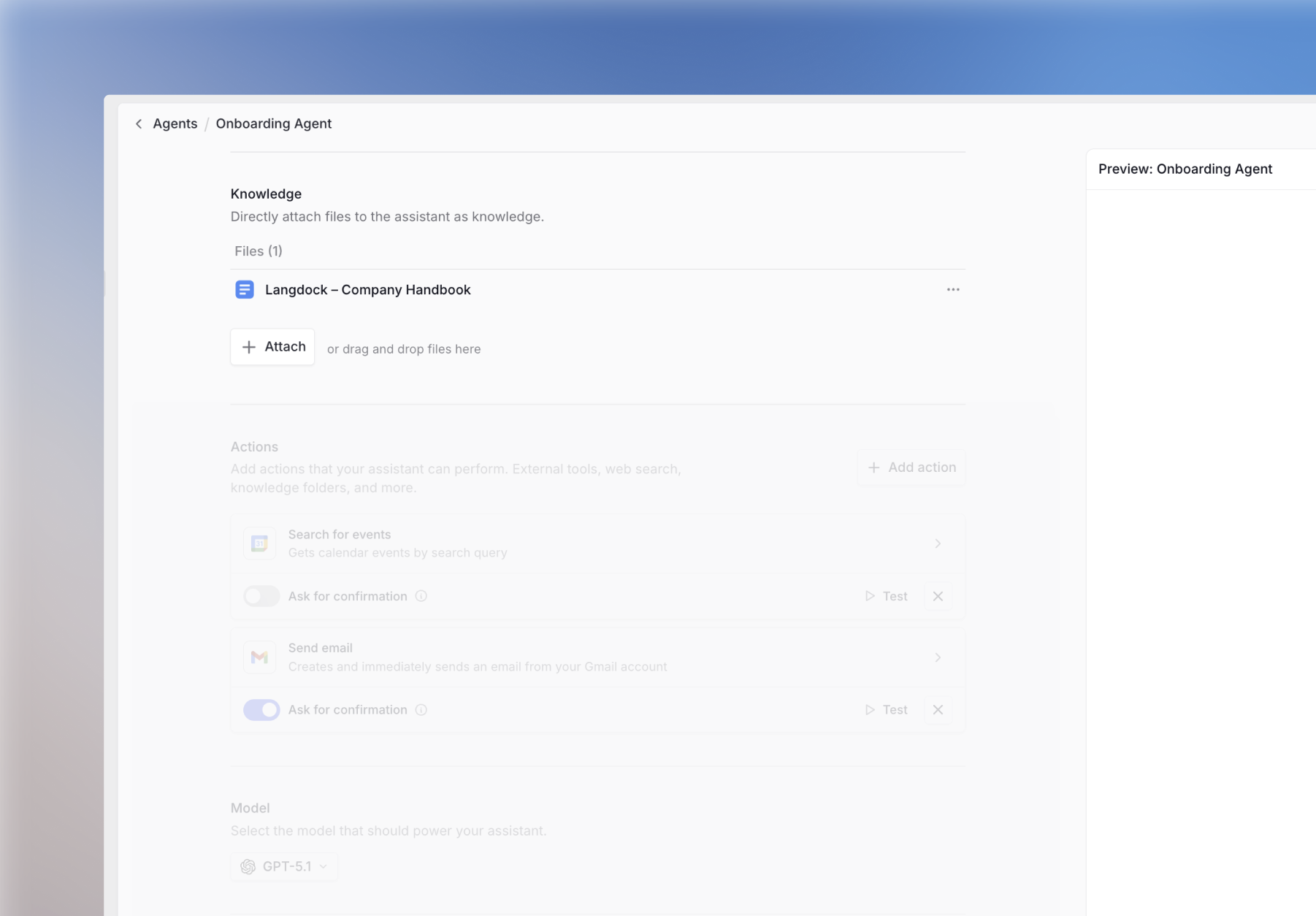Click the info icon beside Send email confirmation
The width and height of the screenshot is (1316, 916).
pyautogui.click(x=421, y=709)
